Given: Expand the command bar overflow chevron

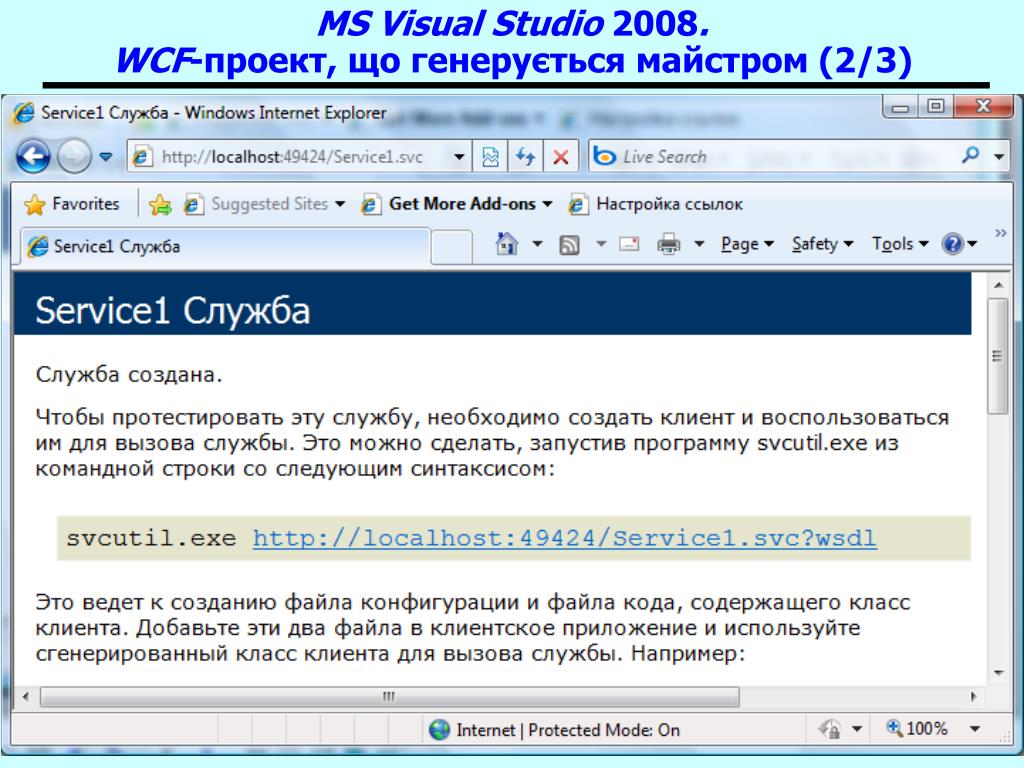Looking at the screenshot, I should [x=1000, y=233].
